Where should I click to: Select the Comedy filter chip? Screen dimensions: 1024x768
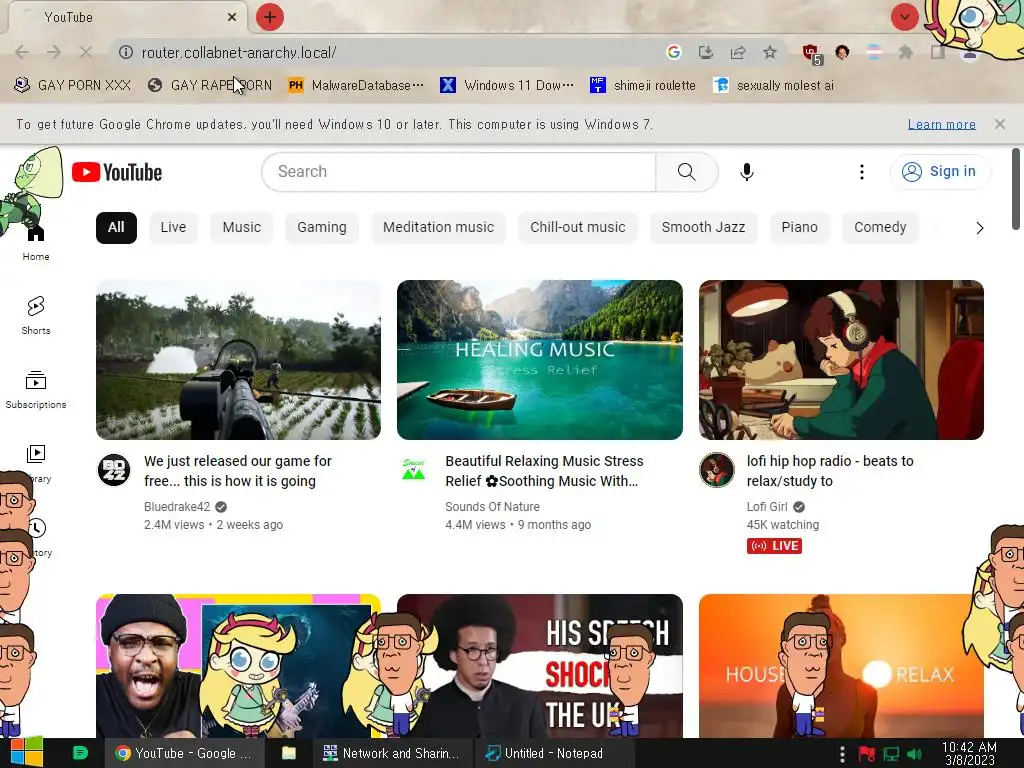click(880, 227)
